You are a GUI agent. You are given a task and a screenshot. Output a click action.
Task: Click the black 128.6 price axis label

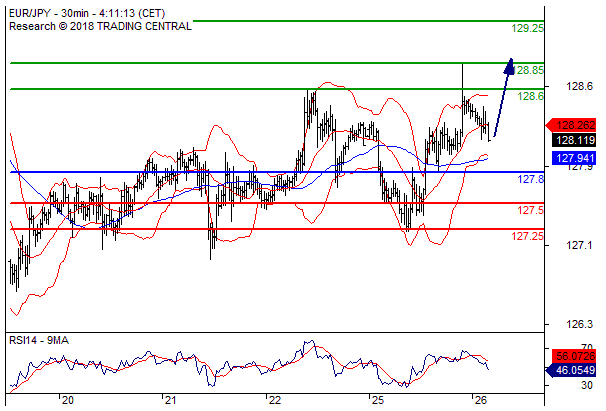[579, 86]
